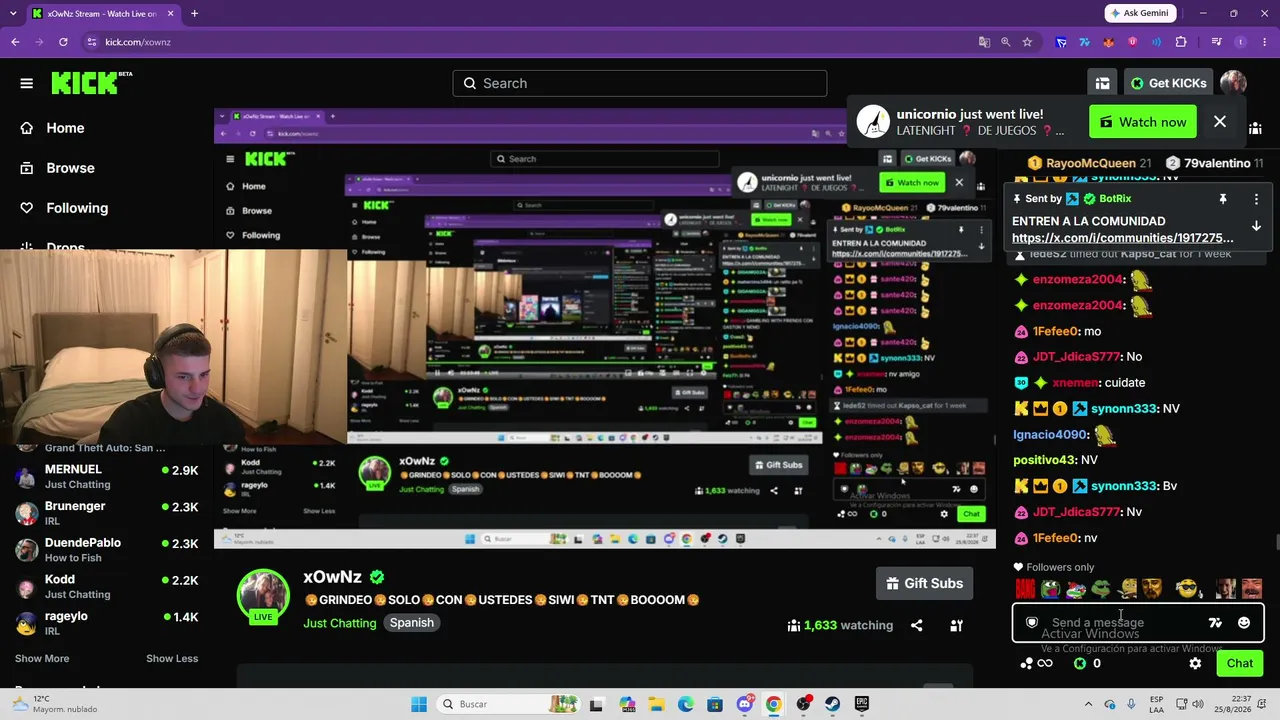Click the Gift Subs button

pyautogui.click(x=925, y=583)
